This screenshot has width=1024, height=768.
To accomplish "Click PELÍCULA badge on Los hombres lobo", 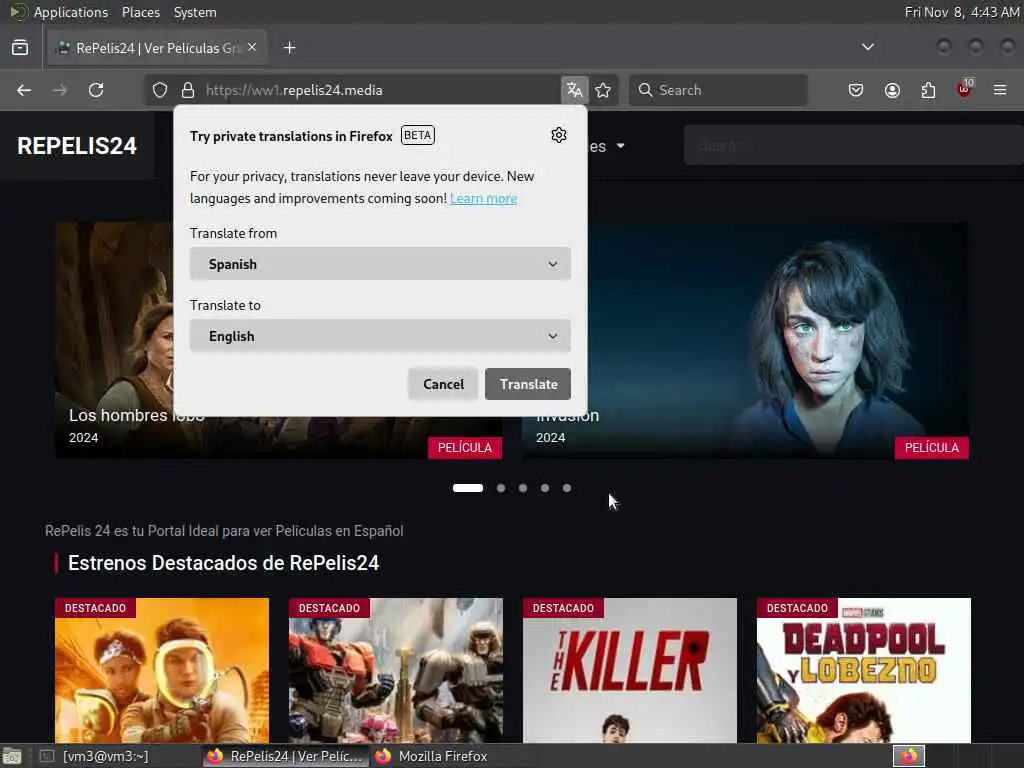I will (465, 448).
